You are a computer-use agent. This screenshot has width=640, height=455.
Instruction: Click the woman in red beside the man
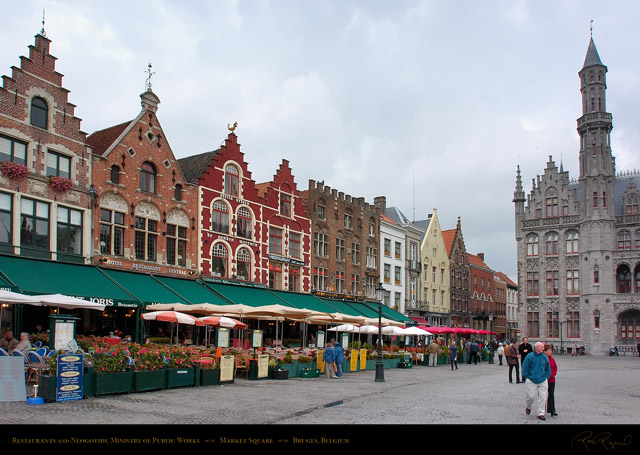pyautogui.click(x=551, y=378)
